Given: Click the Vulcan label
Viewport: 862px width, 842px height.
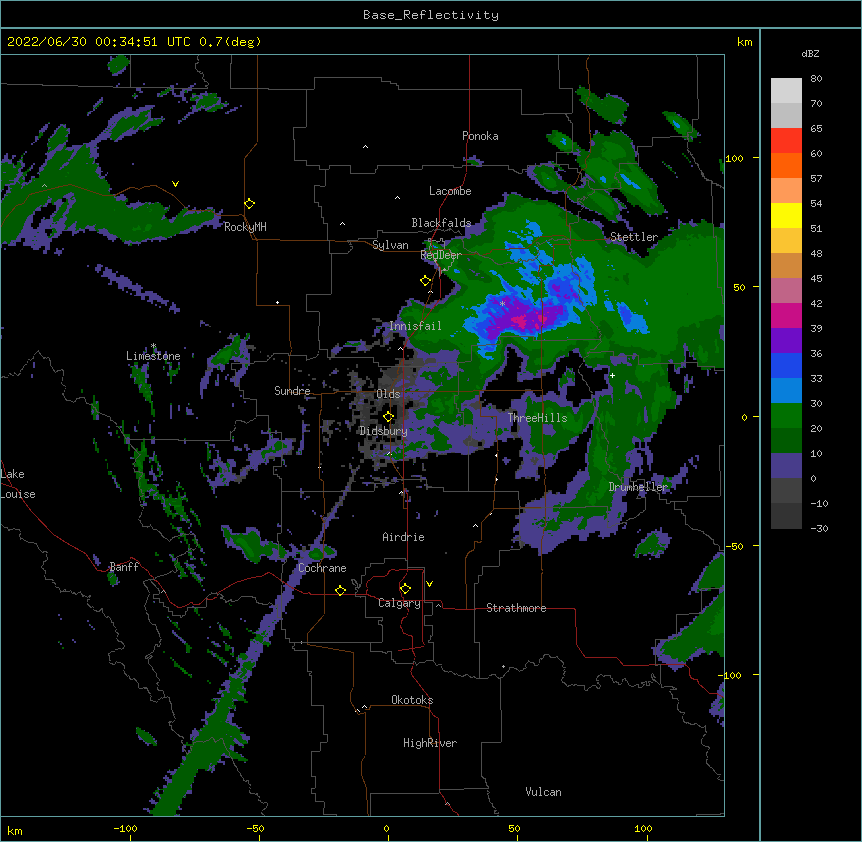Looking at the screenshot, I should [543, 792].
